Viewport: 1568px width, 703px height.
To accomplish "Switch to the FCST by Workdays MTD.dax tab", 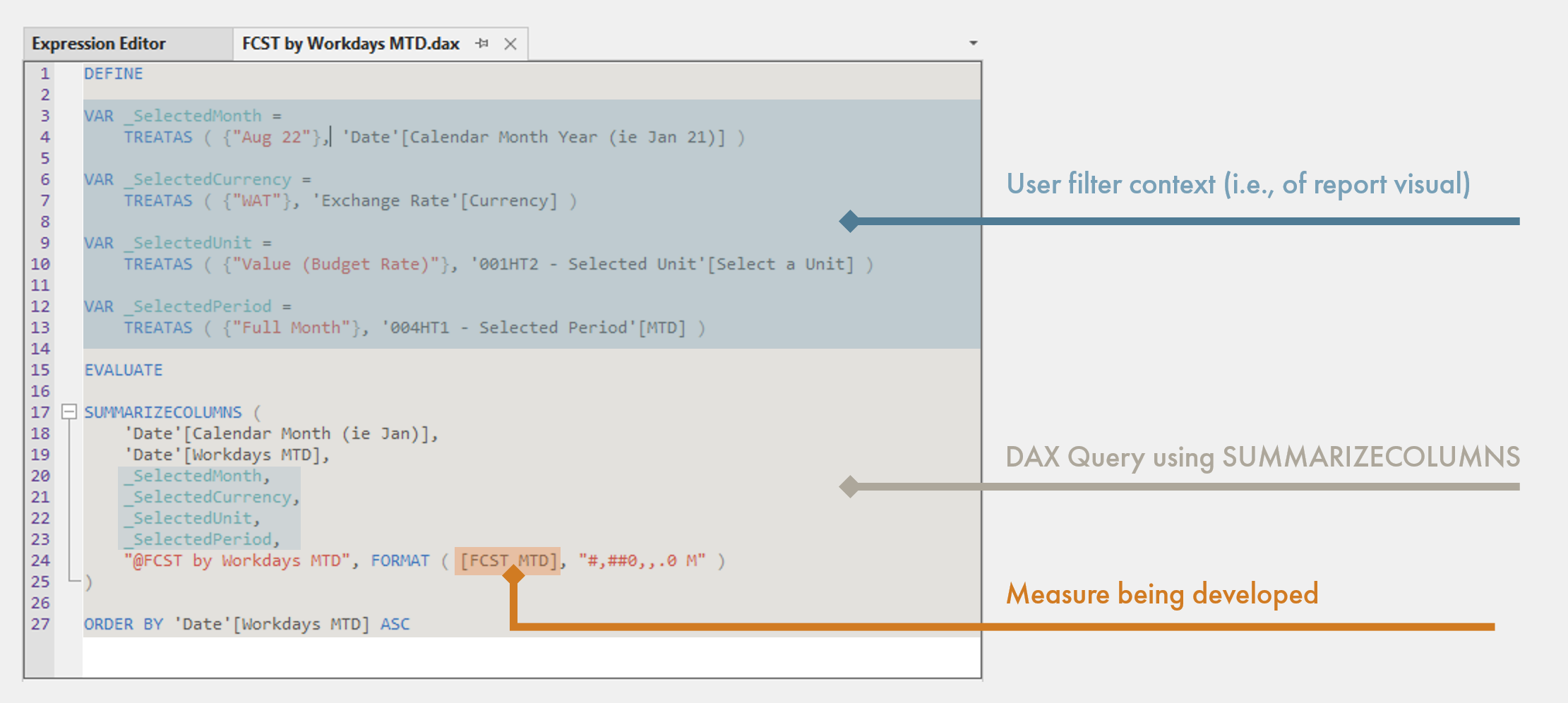I will tap(349, 43).
